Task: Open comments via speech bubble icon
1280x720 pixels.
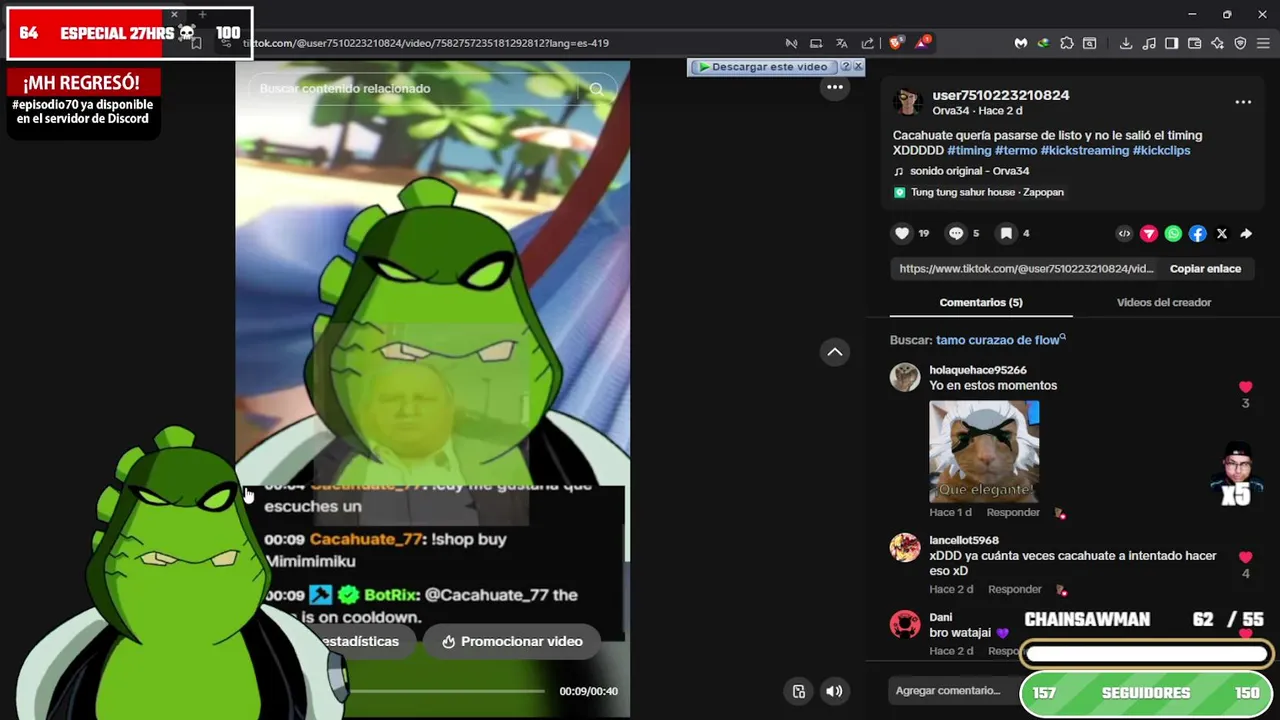Action: 956,233
